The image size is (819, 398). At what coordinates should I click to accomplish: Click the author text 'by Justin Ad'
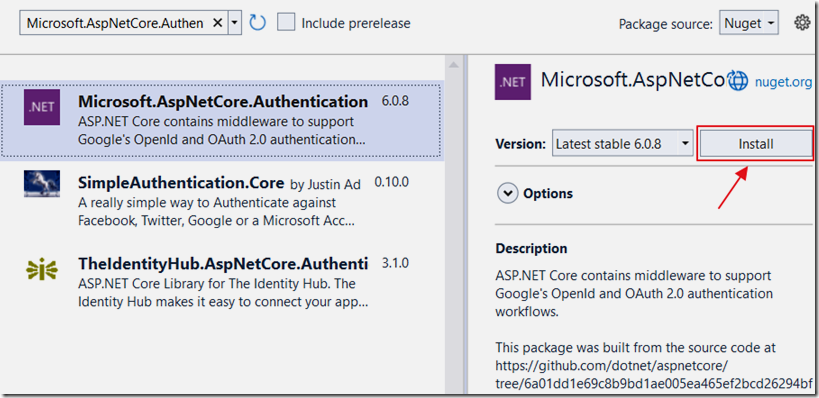click(325, 184)
